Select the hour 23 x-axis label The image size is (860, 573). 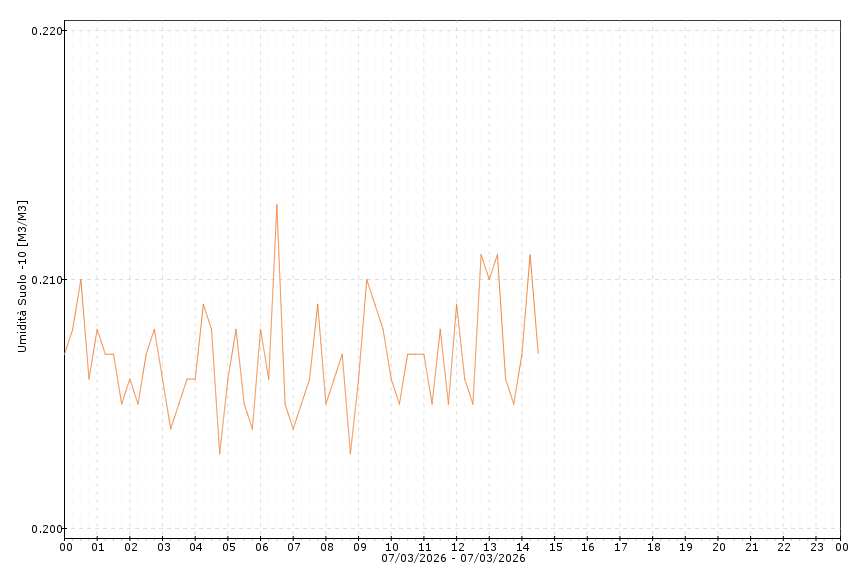816,547
